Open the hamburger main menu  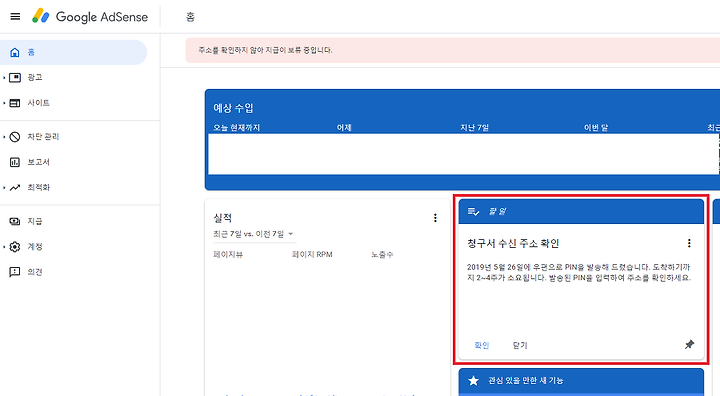click(15, 17)
